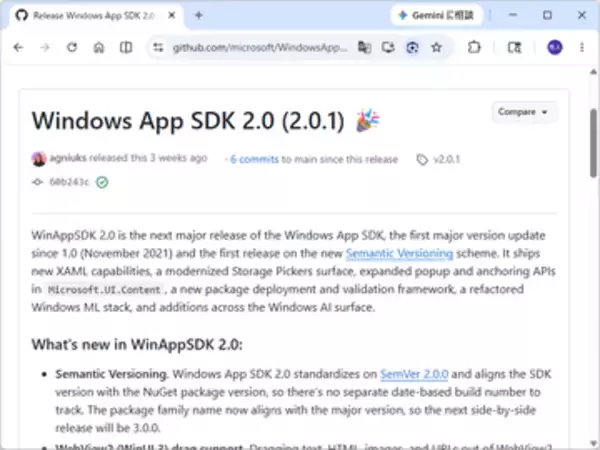The width and height of the screenshot is (600, 450).
Task: Minimize the browser window
Action: (x=513, y=15)
